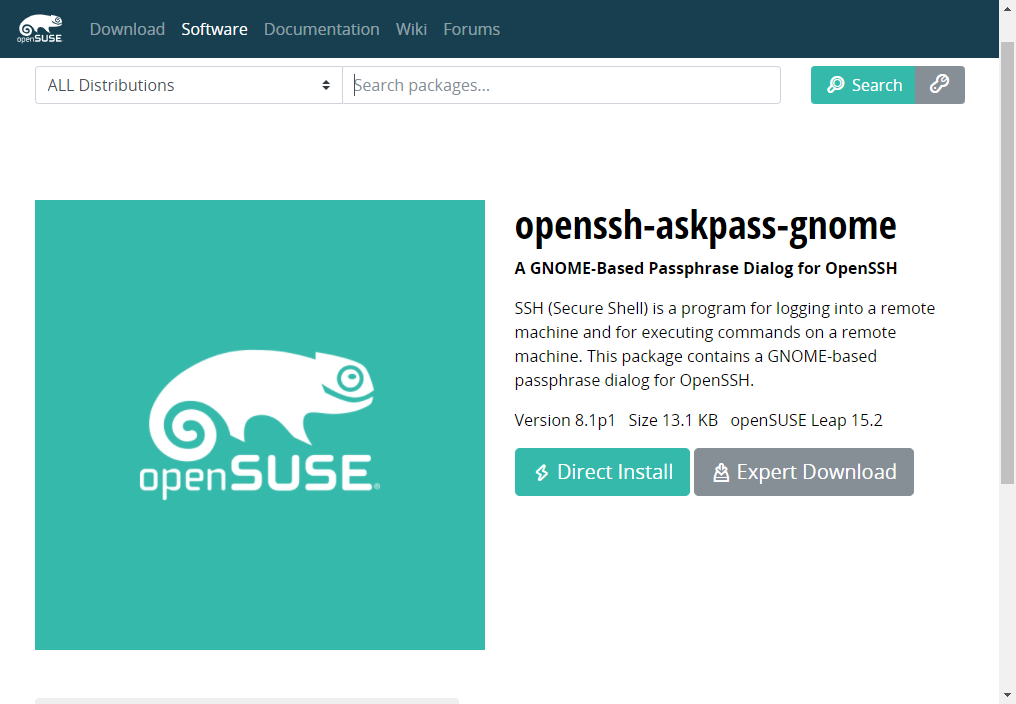
Task: Open the Download menu item
Action: [x=127, y=29]
